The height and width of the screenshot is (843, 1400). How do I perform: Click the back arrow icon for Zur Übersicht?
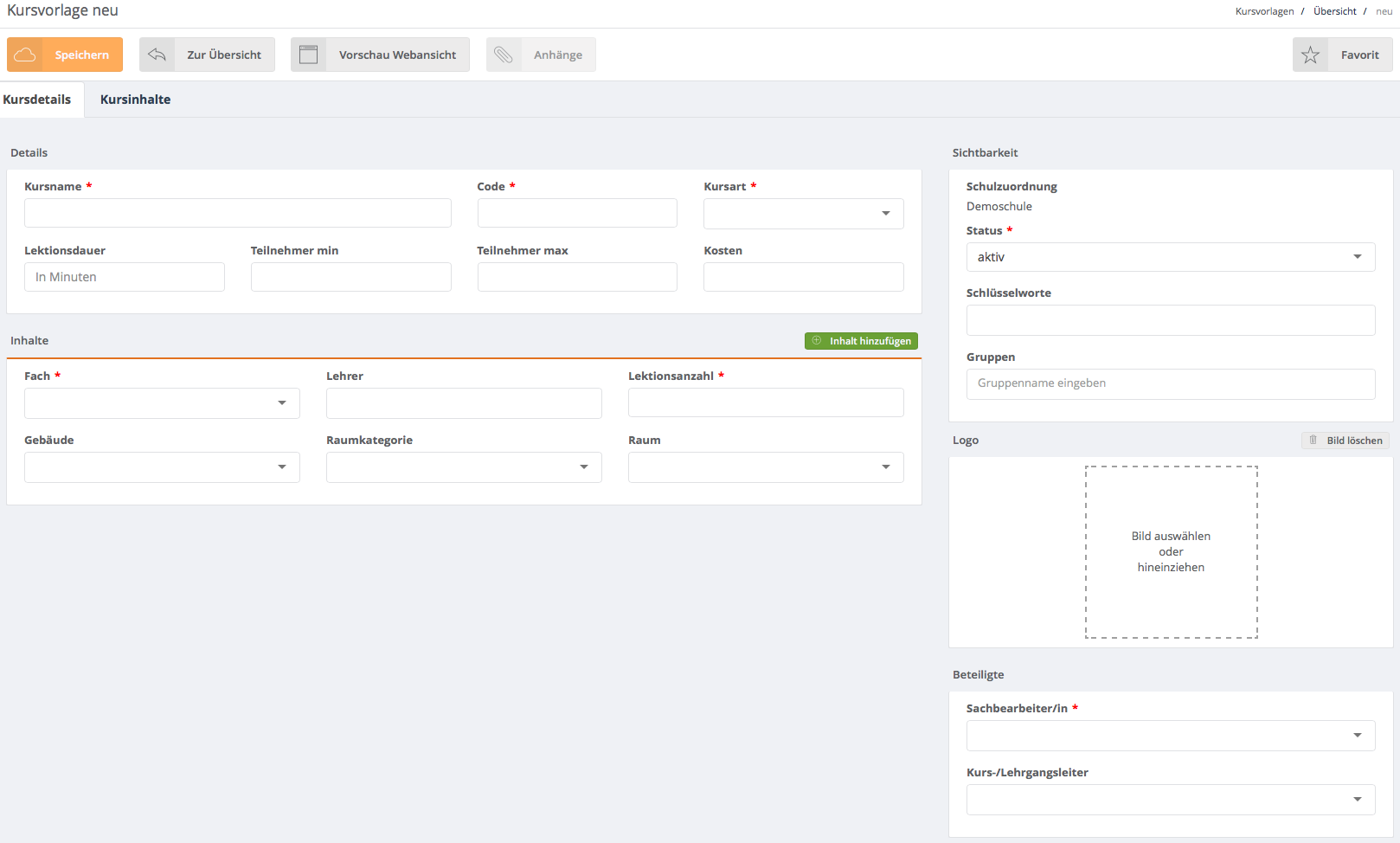point(157,55)
